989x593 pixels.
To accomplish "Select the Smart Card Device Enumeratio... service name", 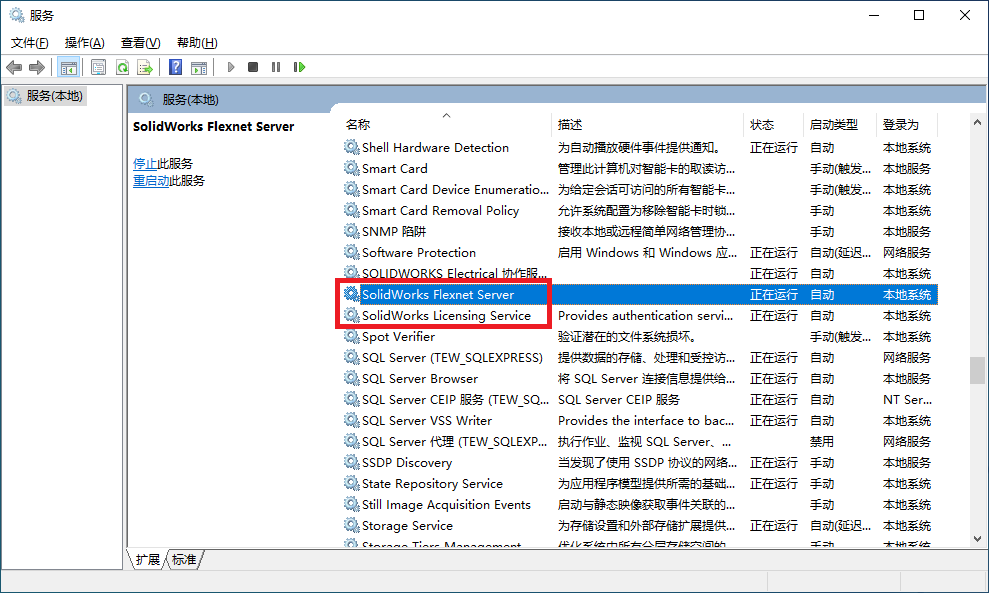I will [455, 189].
